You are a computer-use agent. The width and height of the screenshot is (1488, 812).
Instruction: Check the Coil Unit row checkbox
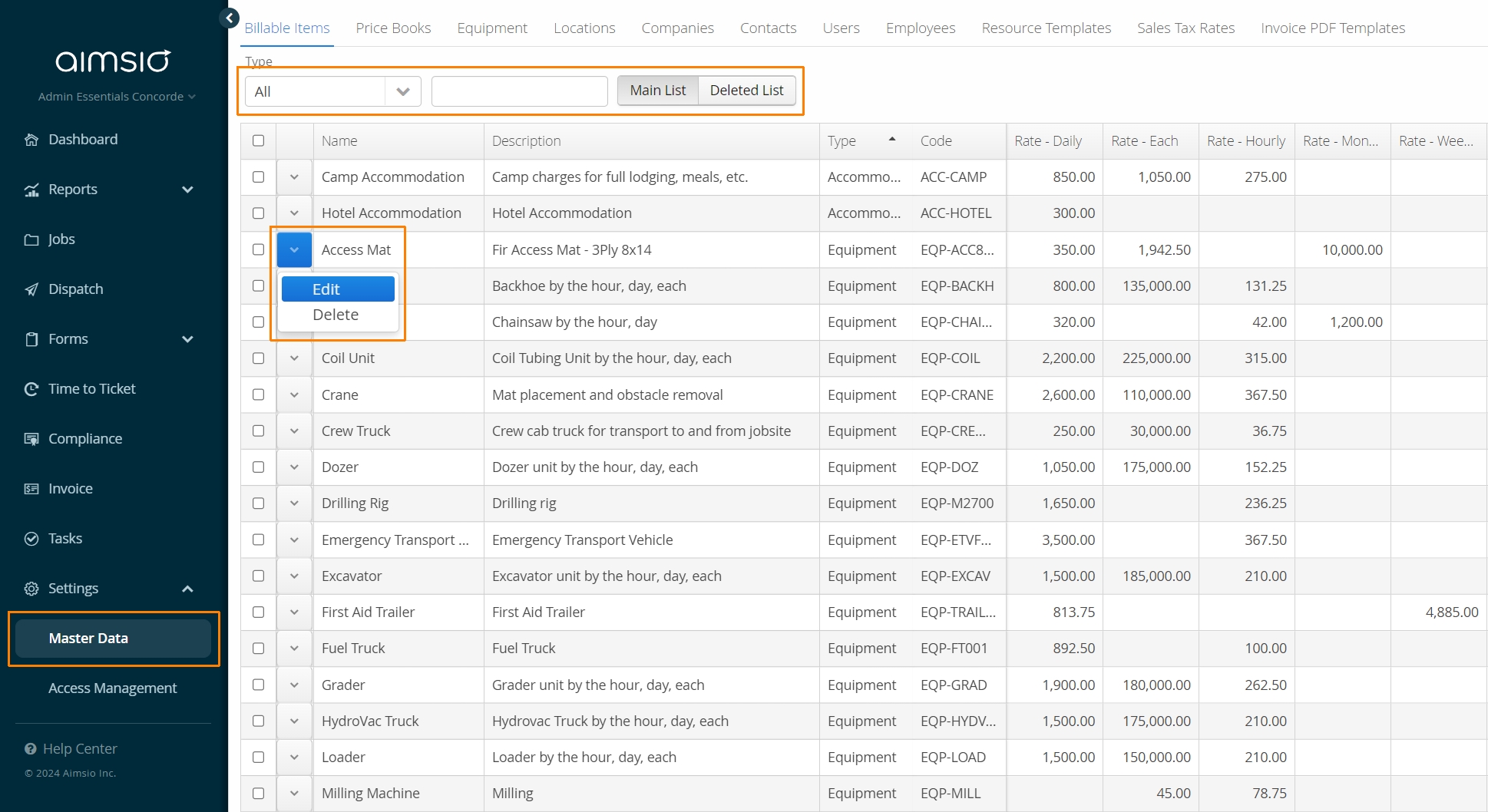[x=259, y=358]
